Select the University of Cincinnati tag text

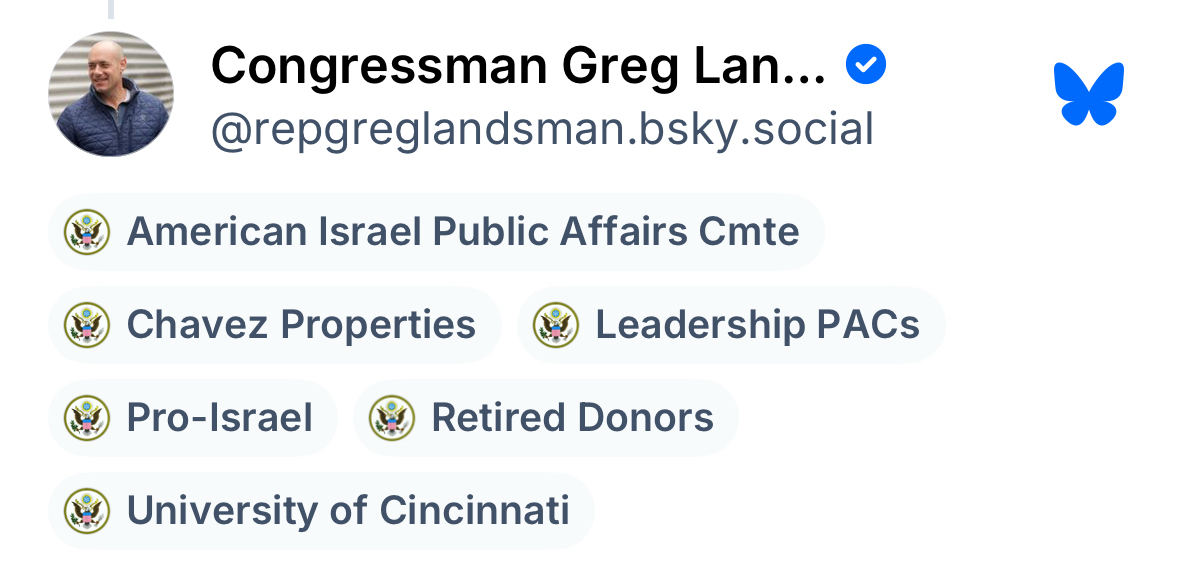348,511
